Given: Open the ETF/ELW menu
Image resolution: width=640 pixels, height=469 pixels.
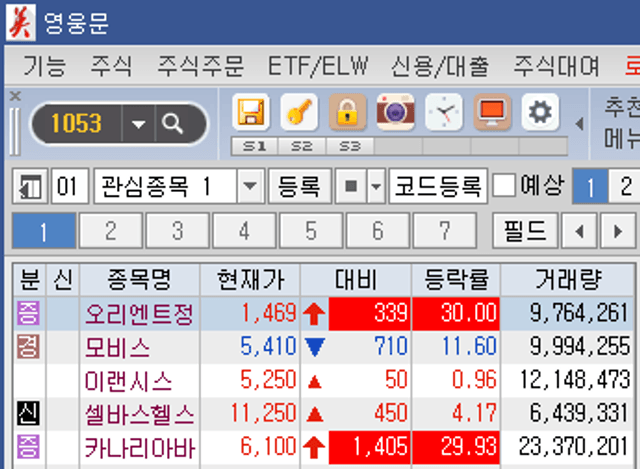Looking at the screenshot, I should [318, 66].
